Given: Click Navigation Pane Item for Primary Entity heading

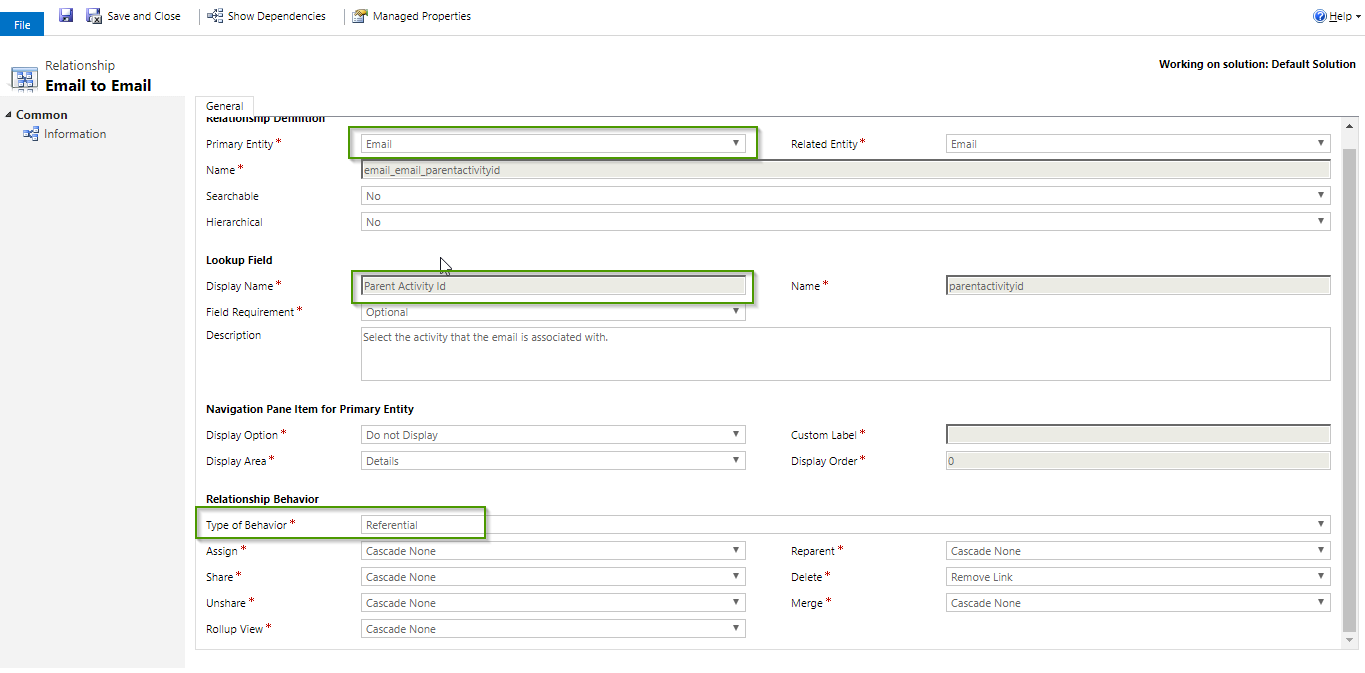Looking at the screenshot, I should [x=310, y=409].
